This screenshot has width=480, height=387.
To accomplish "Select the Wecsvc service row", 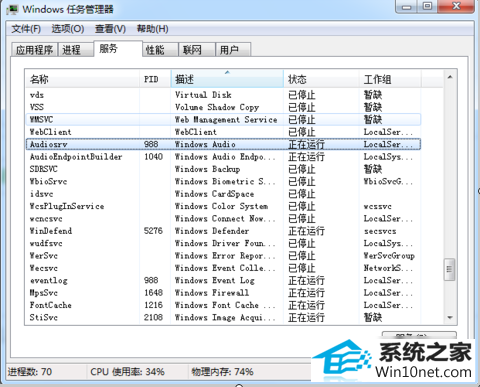I will click(x=223, y=268).
